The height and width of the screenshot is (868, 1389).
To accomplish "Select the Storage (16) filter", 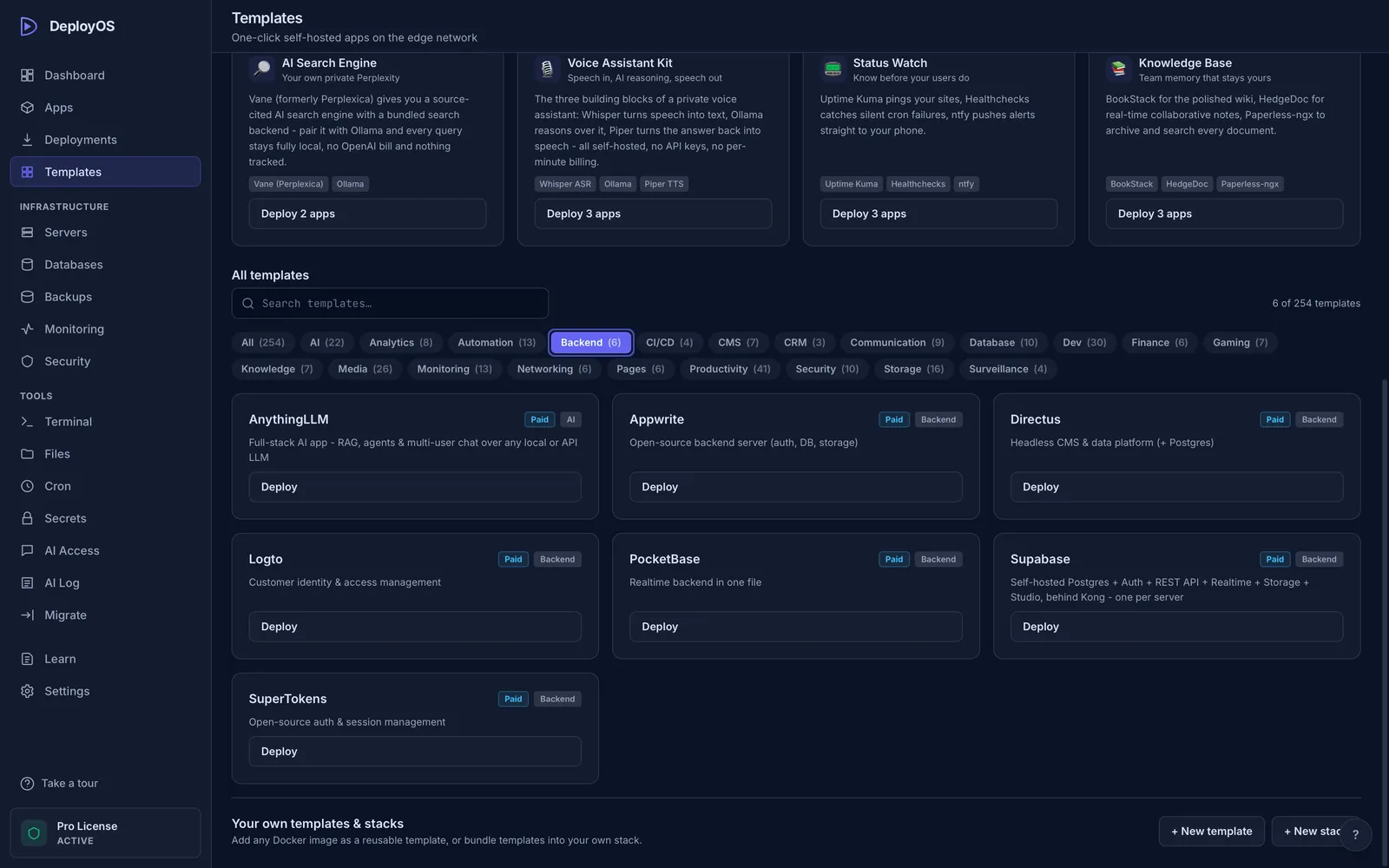I will click(x=913, y=369).
